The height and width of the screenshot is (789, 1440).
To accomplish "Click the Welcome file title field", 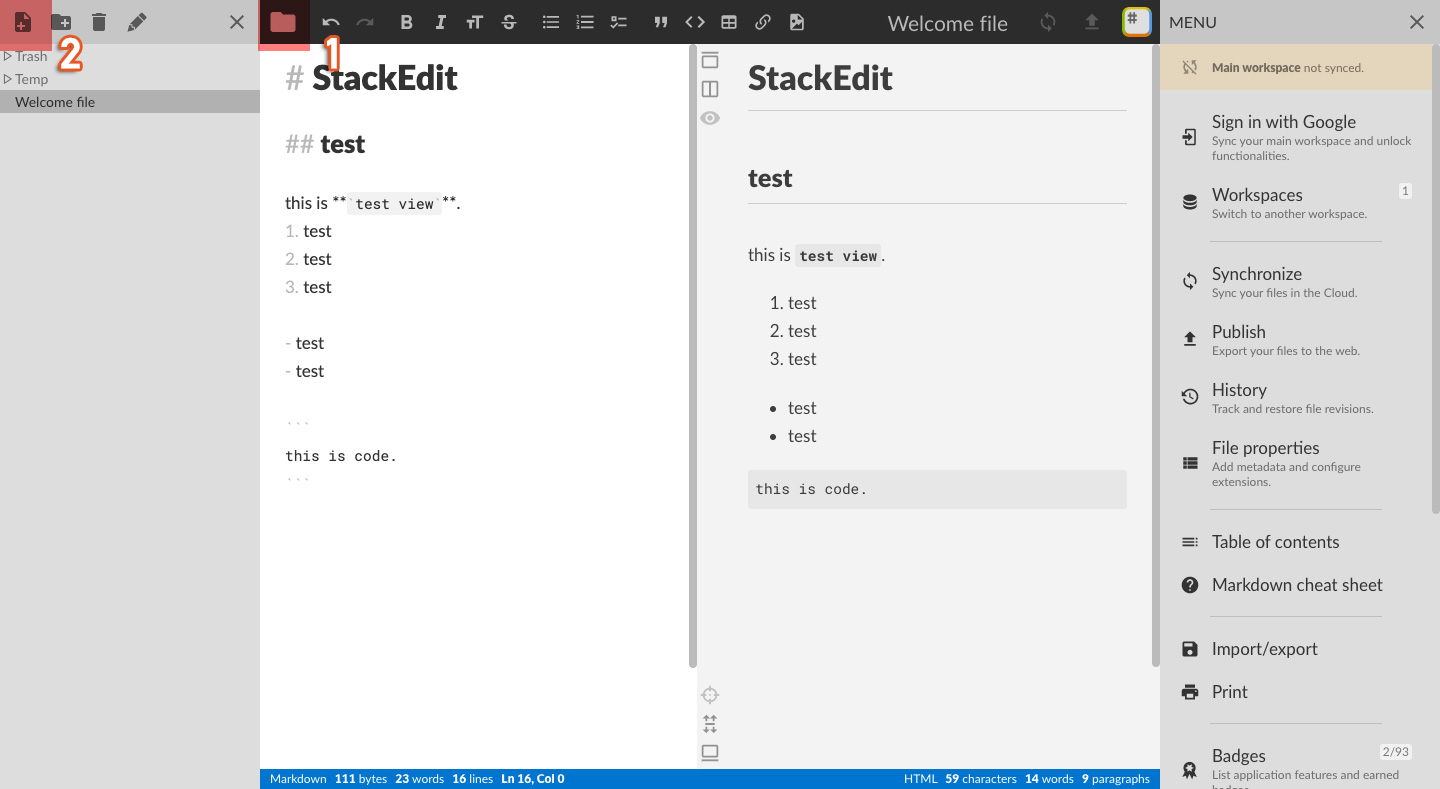I will click(947, 24).
